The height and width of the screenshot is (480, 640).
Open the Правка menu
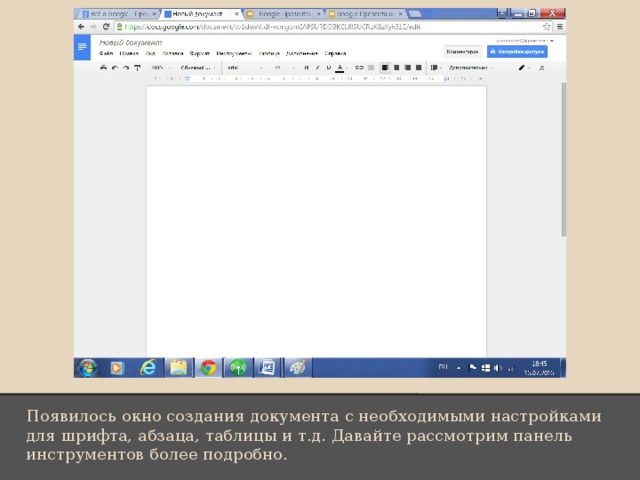click(129, 53)
